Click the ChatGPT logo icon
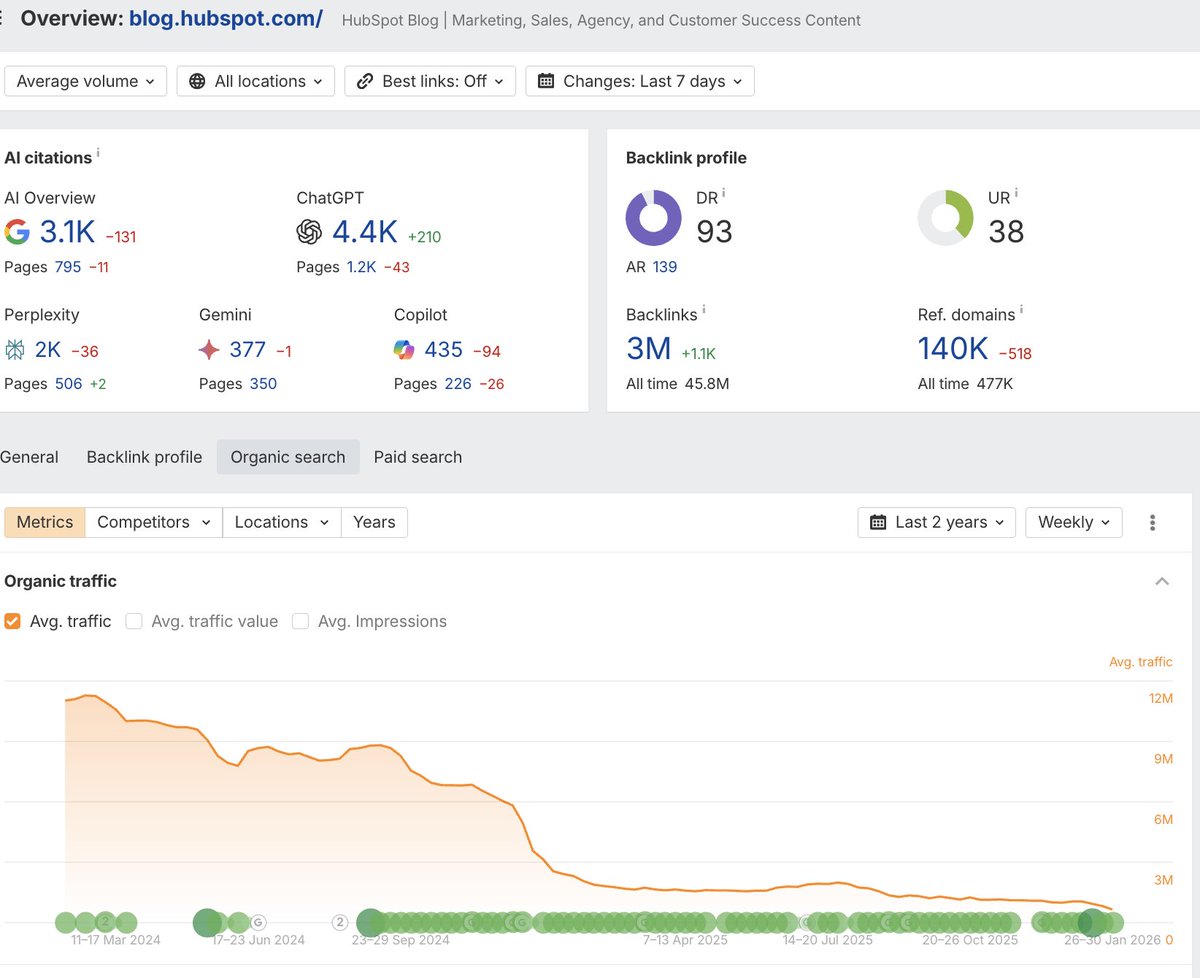Image resolution: width=1200 pixels, height=978 pixels. click(309, 232)
